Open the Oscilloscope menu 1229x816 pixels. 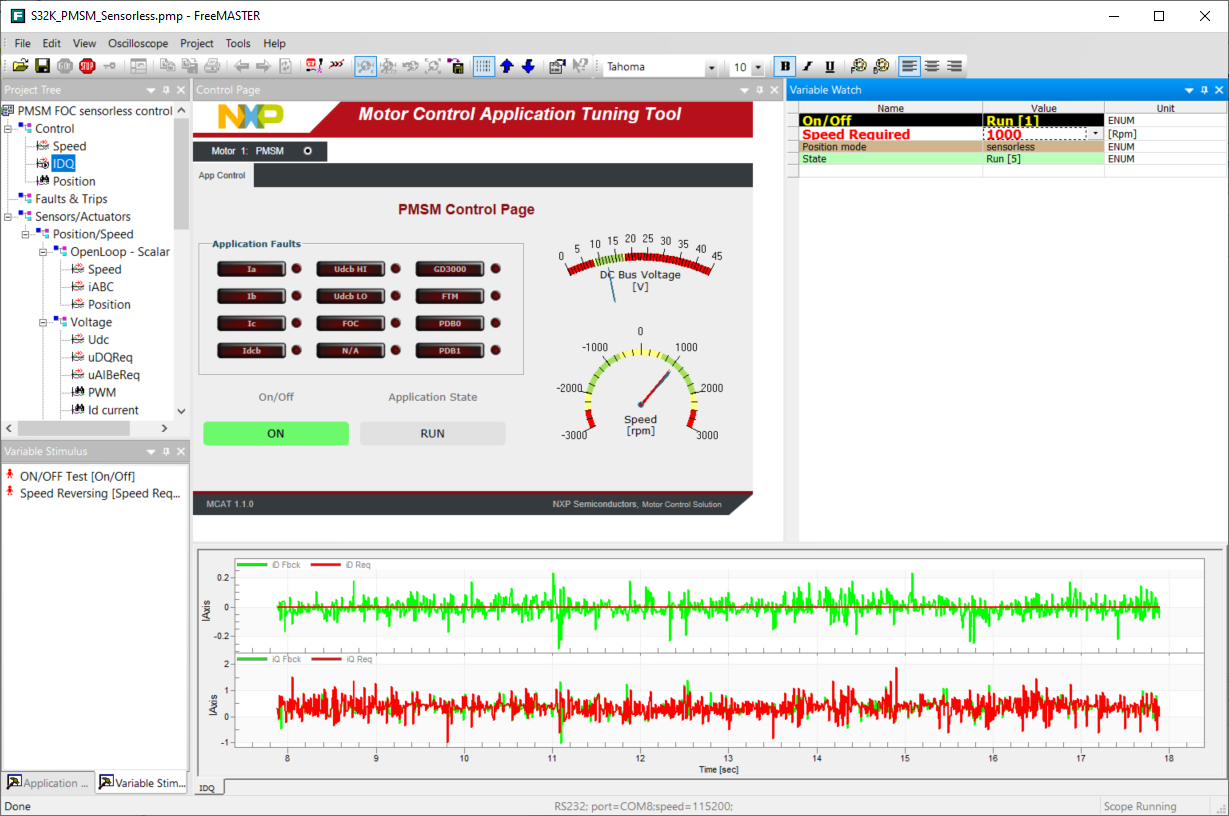[138, 43]
